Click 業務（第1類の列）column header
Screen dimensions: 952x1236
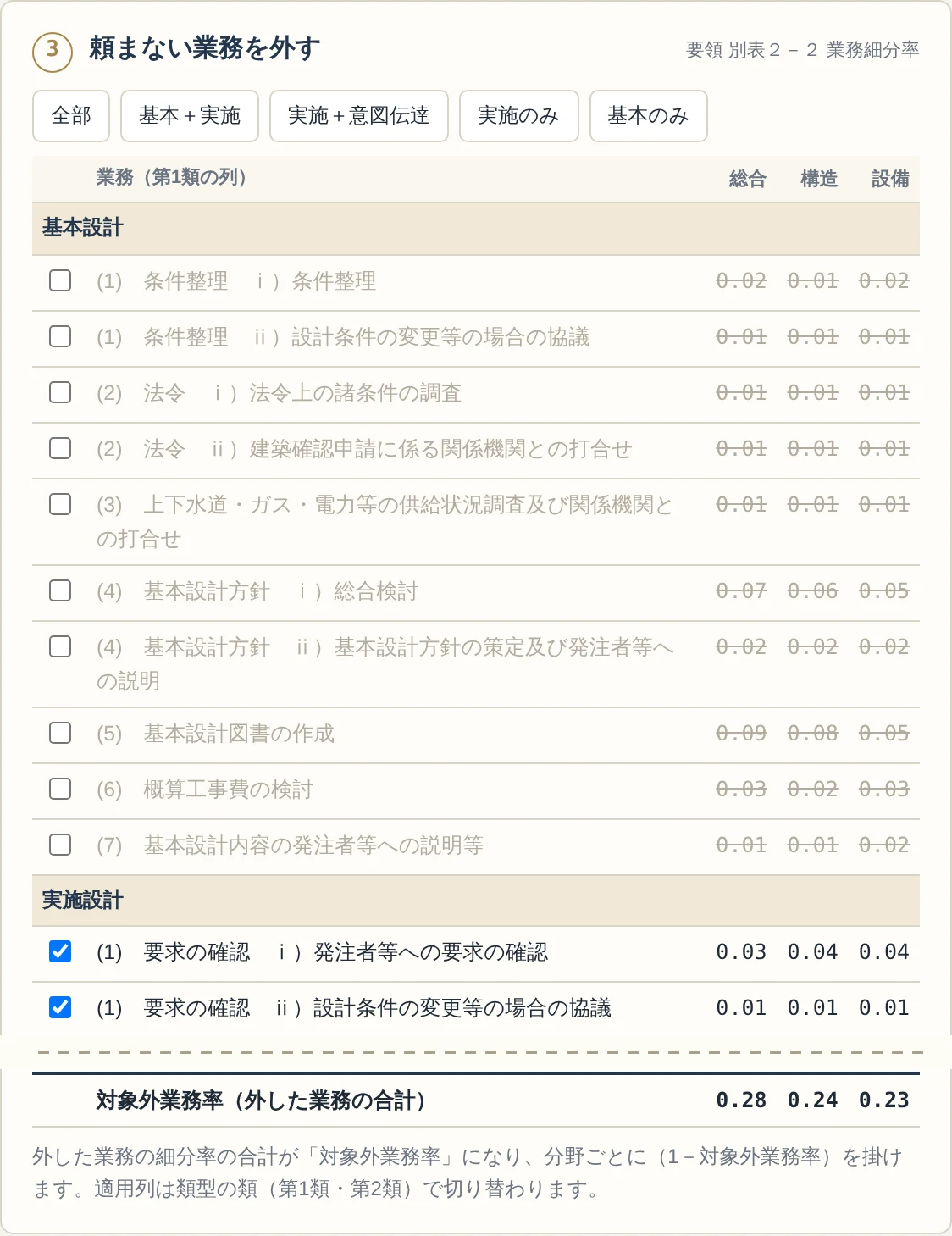(x=171, y=177)
